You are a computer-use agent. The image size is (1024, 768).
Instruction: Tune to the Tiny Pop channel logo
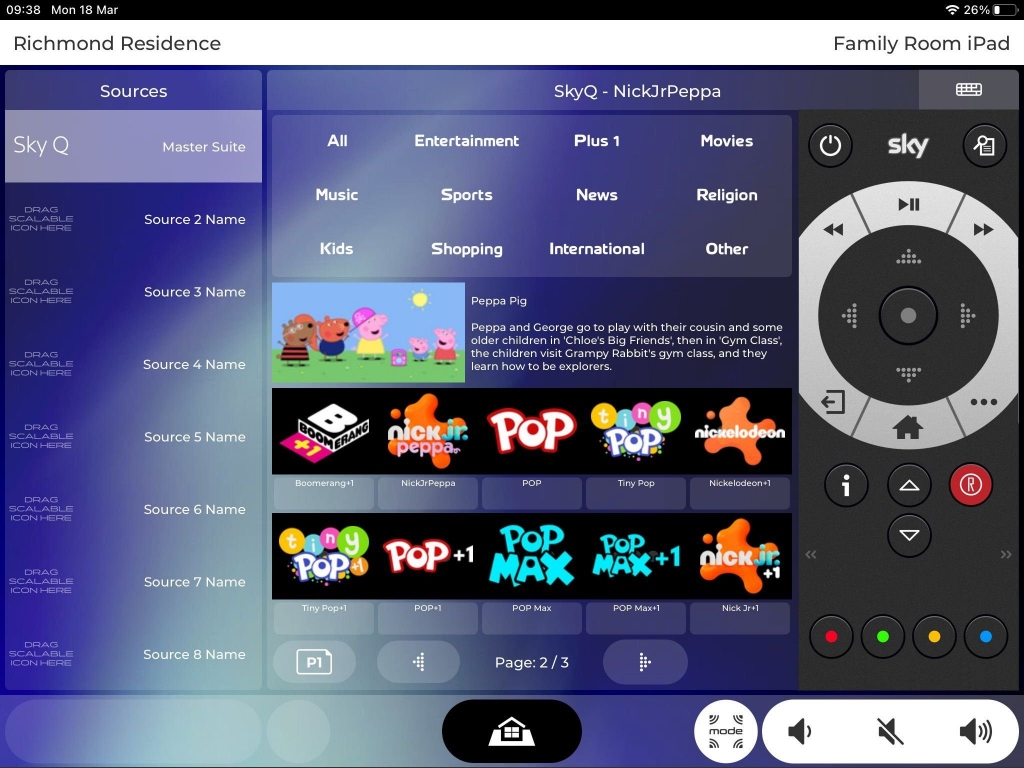pyautogui.click(x=635, y=431)
